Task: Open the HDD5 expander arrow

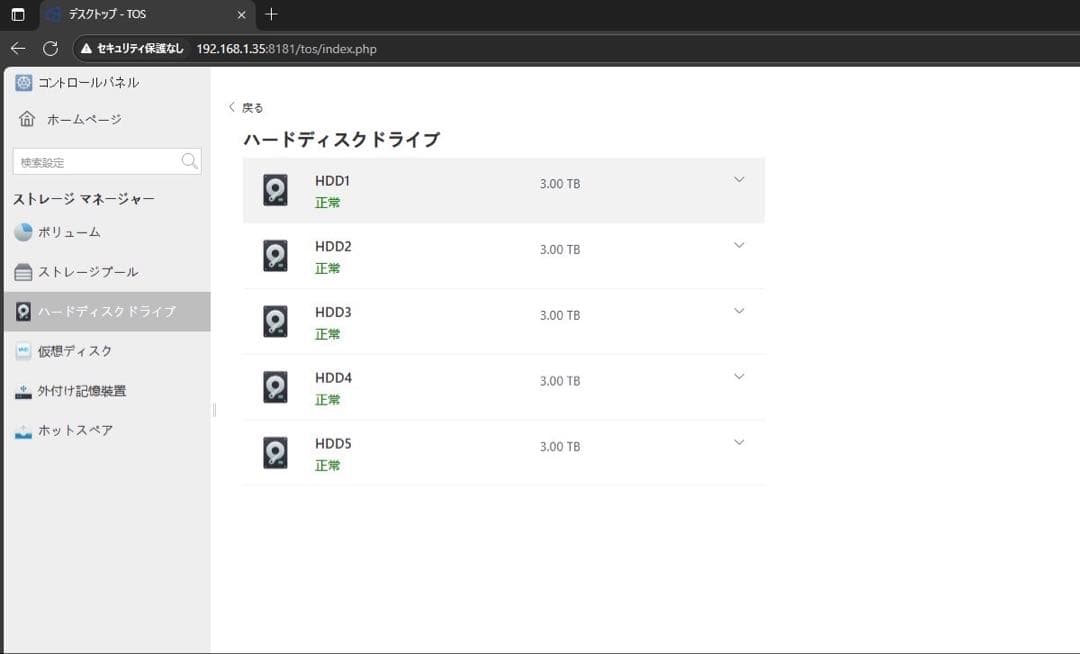Action: [x=738, y=441]
